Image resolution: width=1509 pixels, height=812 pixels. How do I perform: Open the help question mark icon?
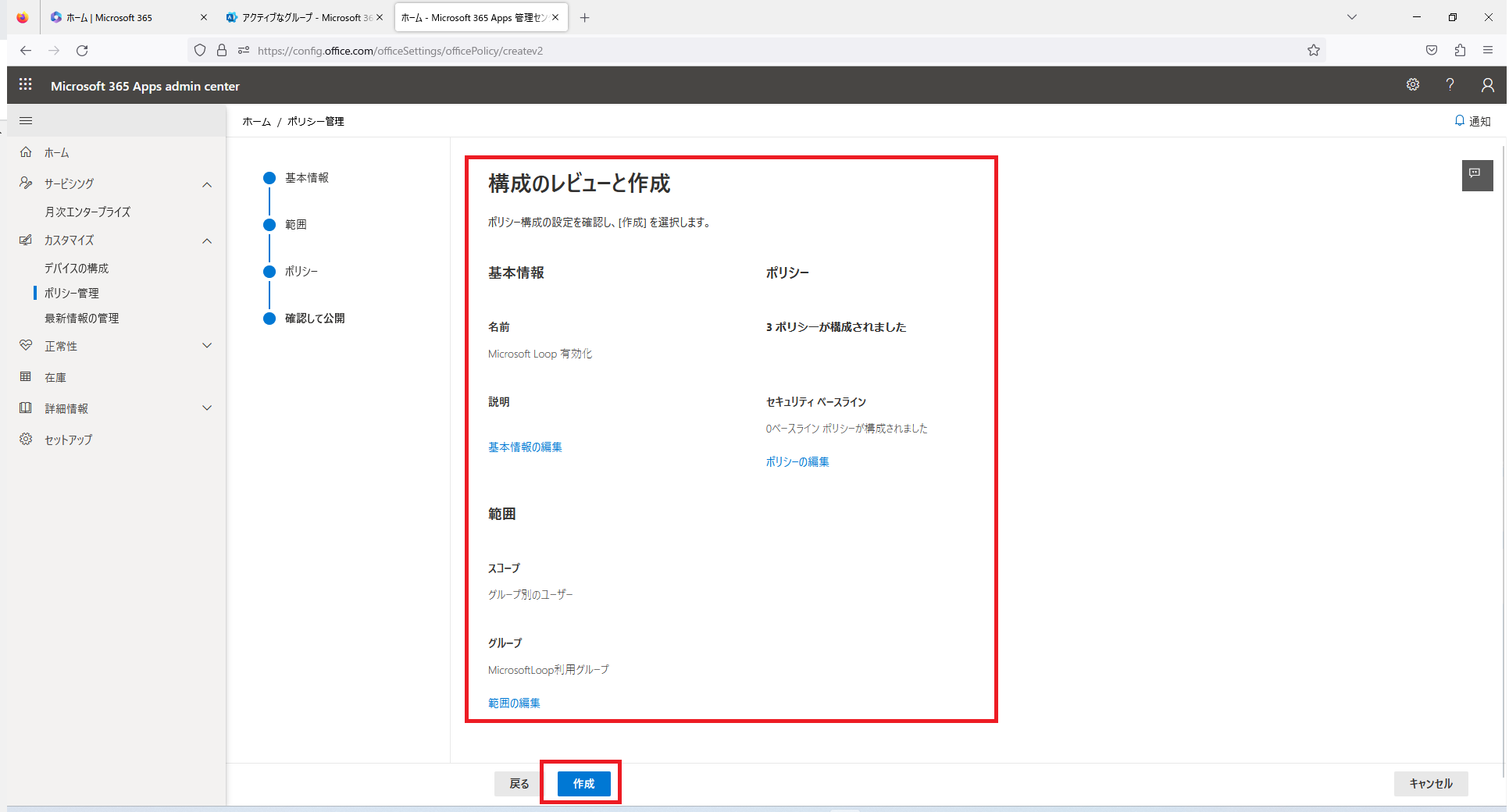(1450, 84)
